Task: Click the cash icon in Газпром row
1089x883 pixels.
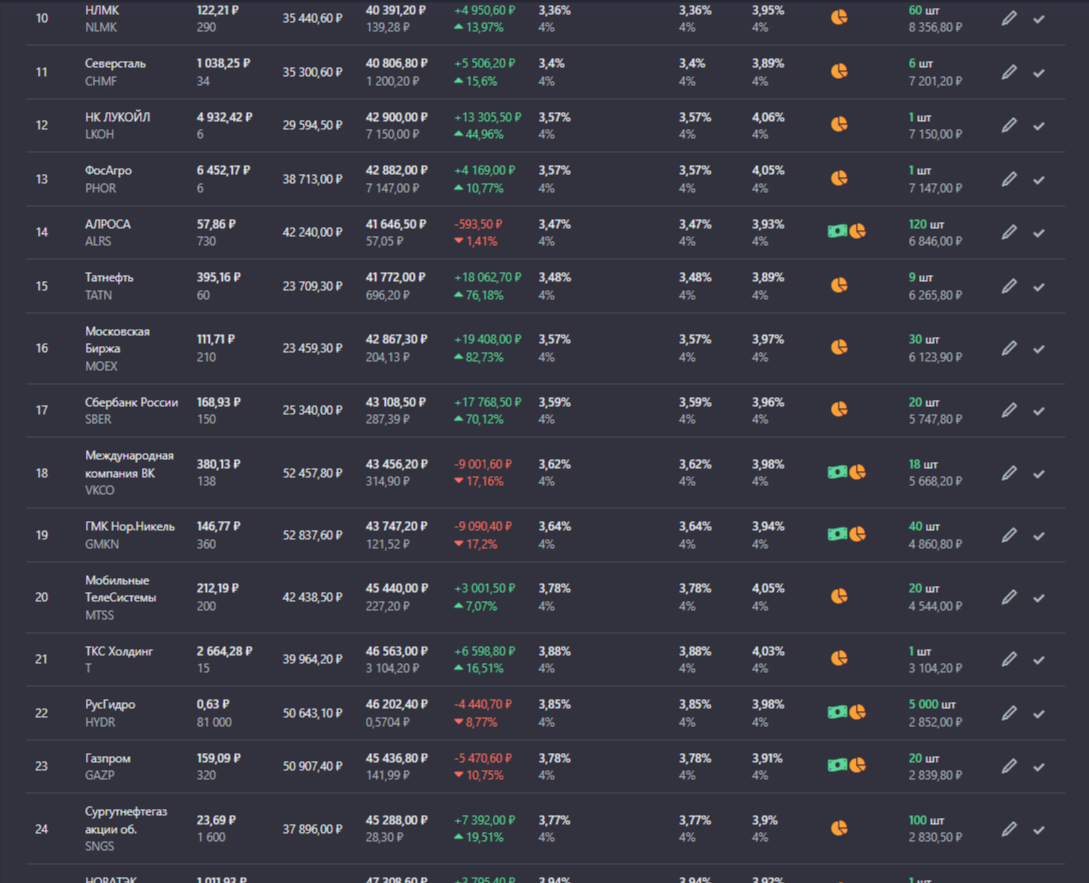Action: point(837,766)
